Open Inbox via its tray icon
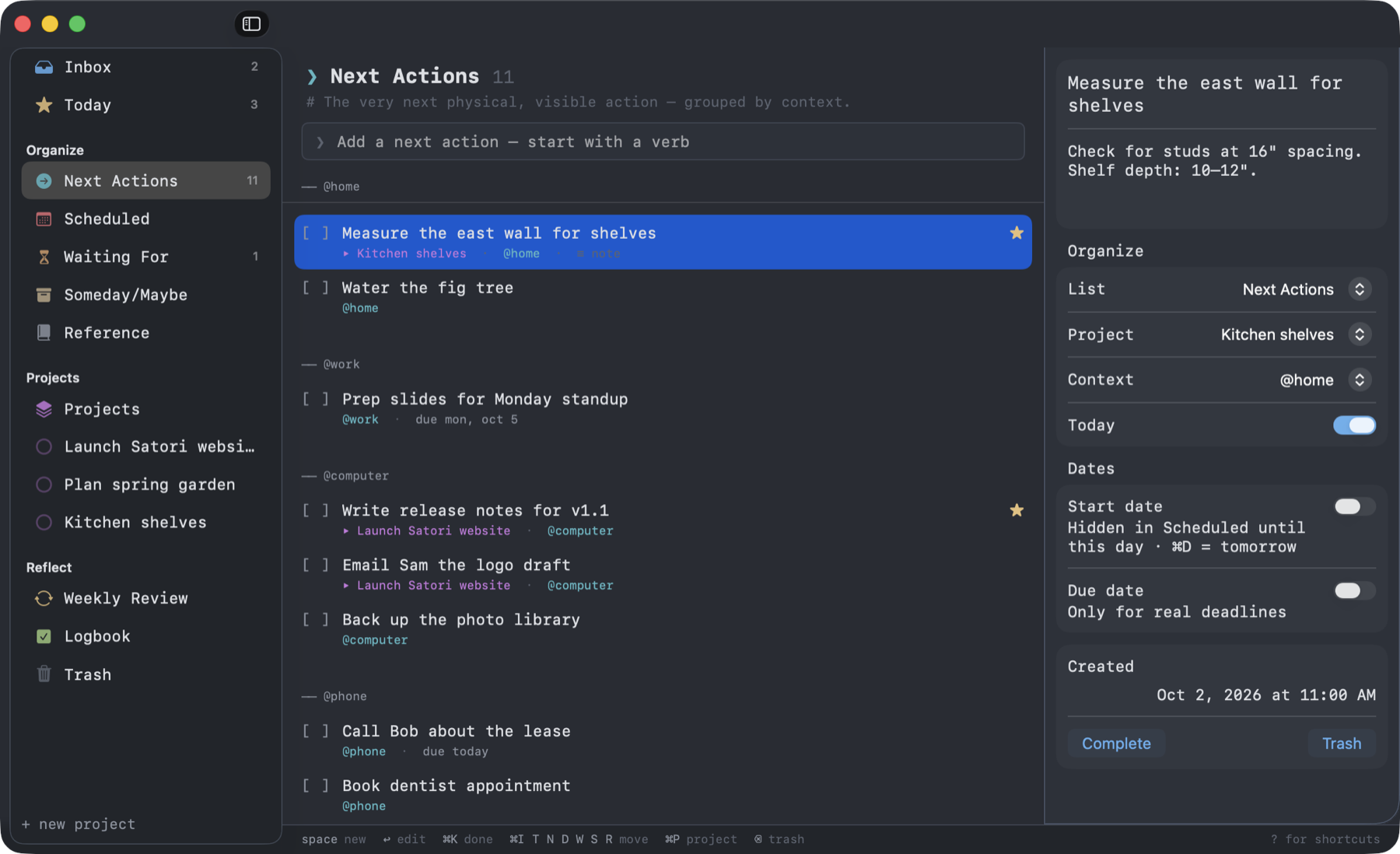This screenshot has width=1400, height=854. coord(44,67)
